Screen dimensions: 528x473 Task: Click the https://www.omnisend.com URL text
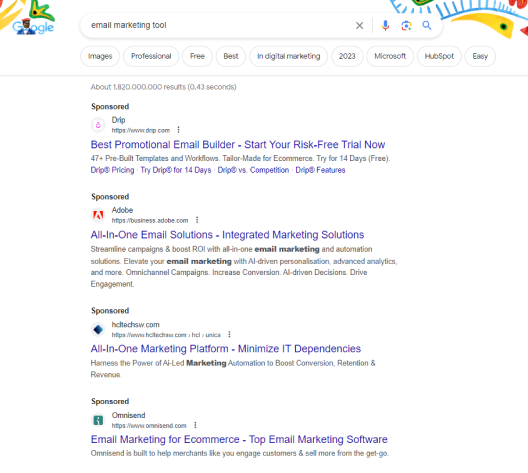(x=149, y=426)
